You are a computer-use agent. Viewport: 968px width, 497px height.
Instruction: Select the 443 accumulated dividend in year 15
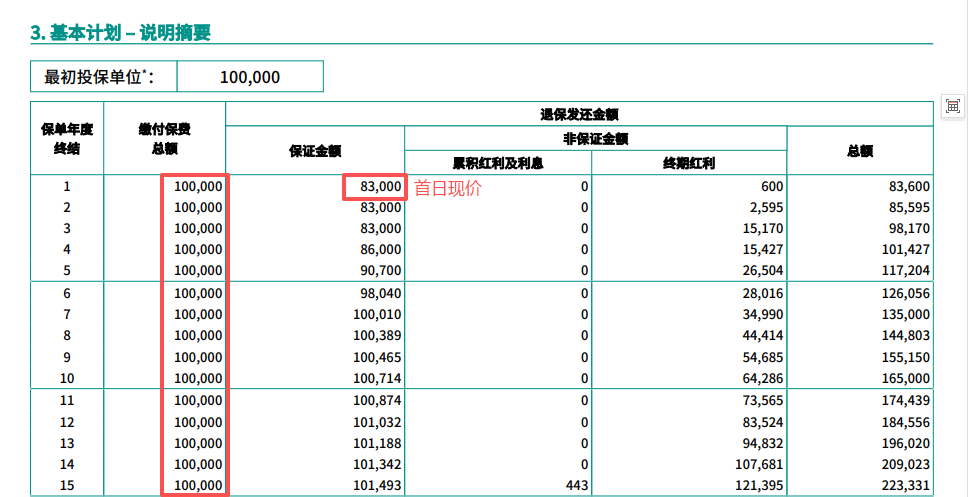575,485
